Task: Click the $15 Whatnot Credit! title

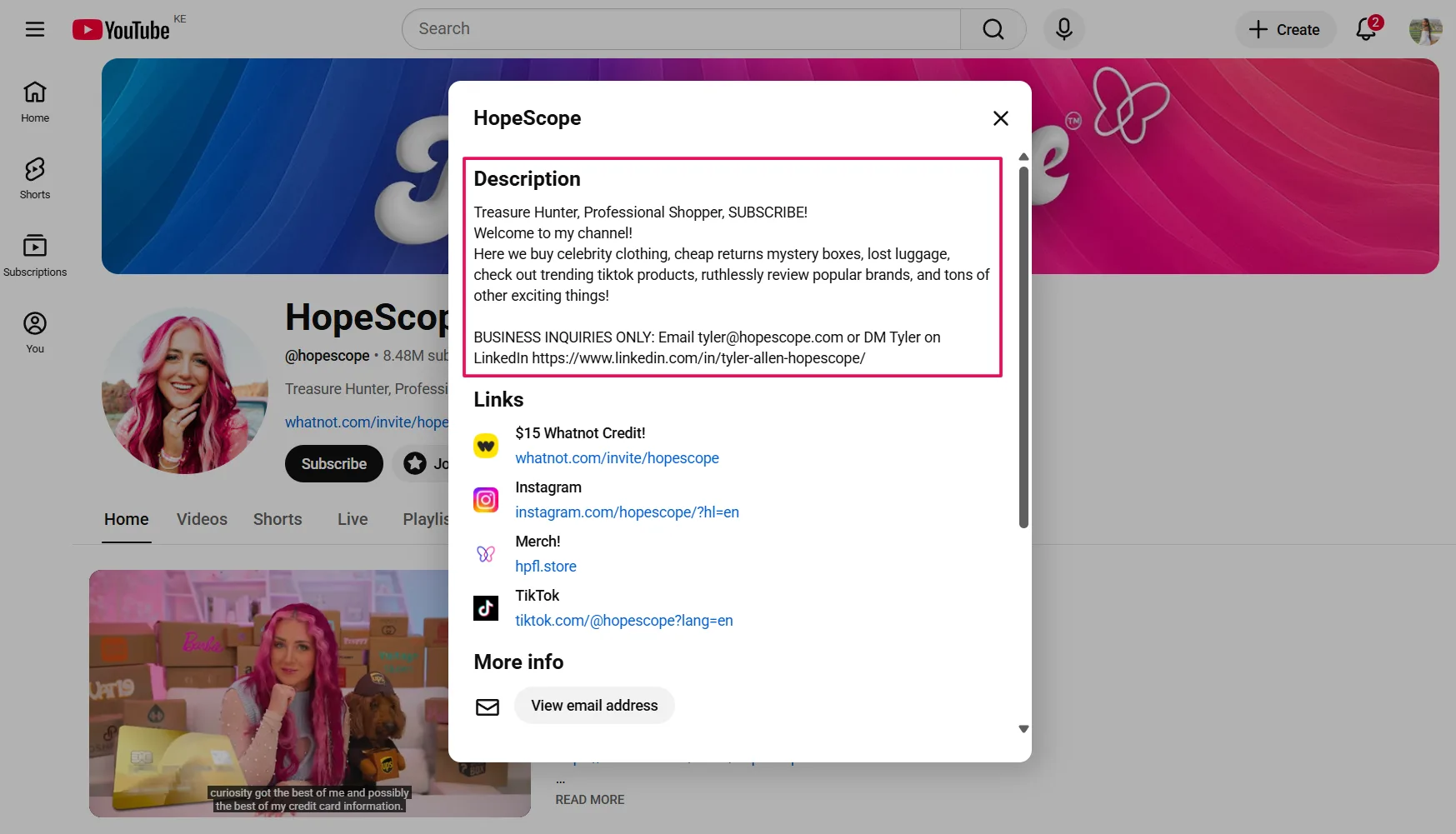Action: point(580,433)
